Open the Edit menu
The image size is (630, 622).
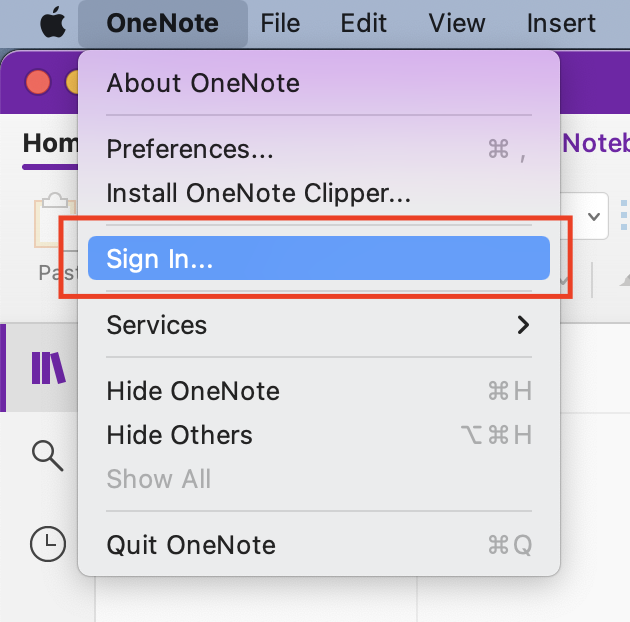pos(364,23)
